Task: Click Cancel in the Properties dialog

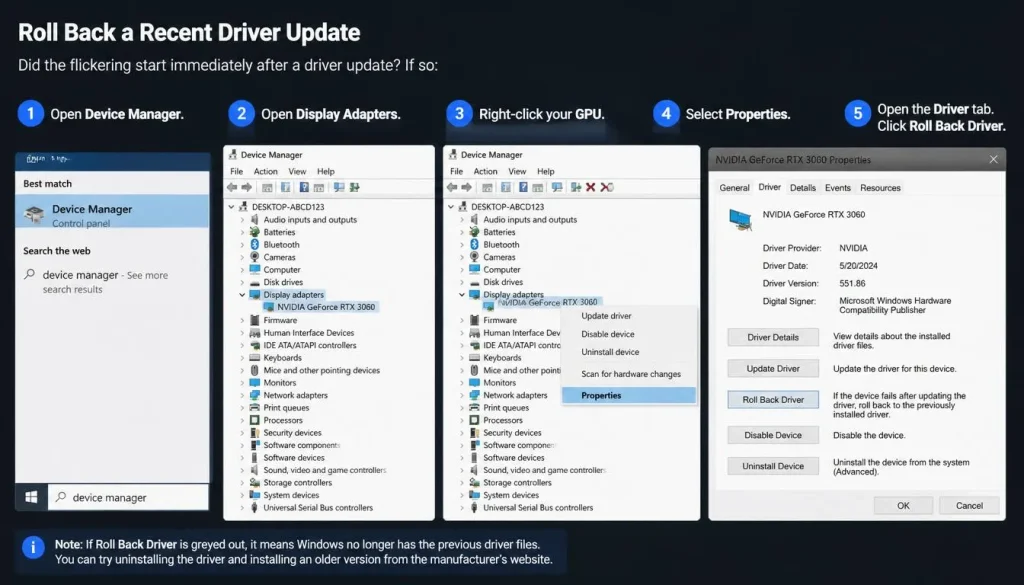Action: [969, 505]
